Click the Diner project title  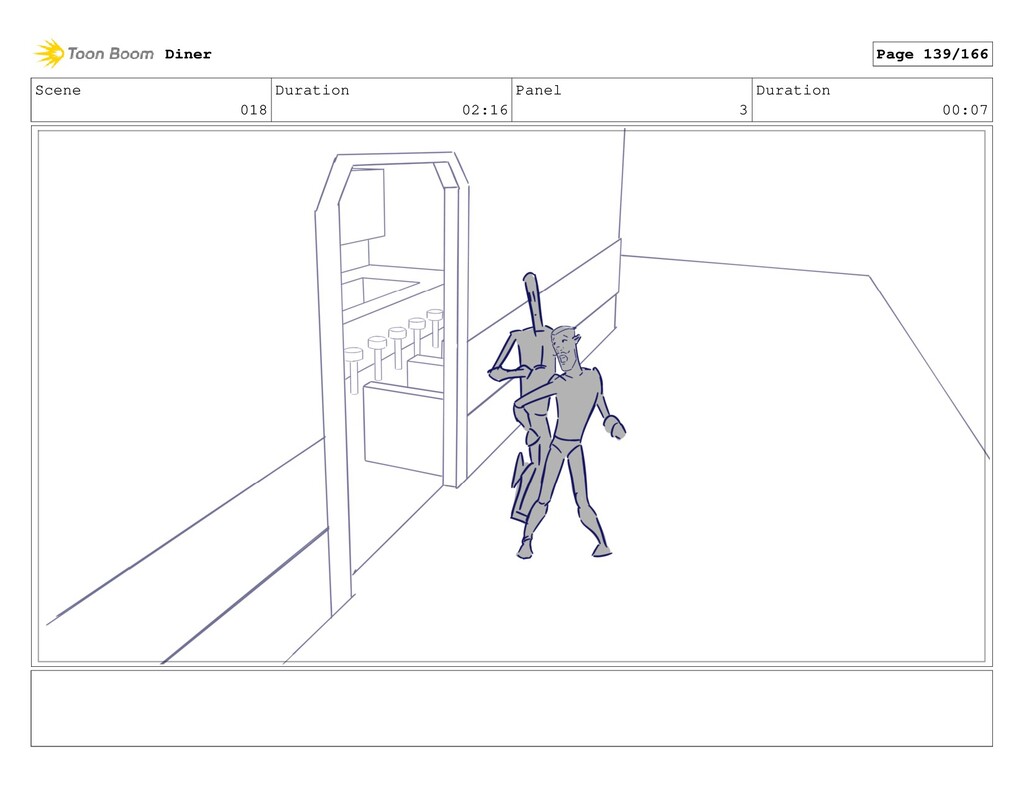[x=188, y=54]
